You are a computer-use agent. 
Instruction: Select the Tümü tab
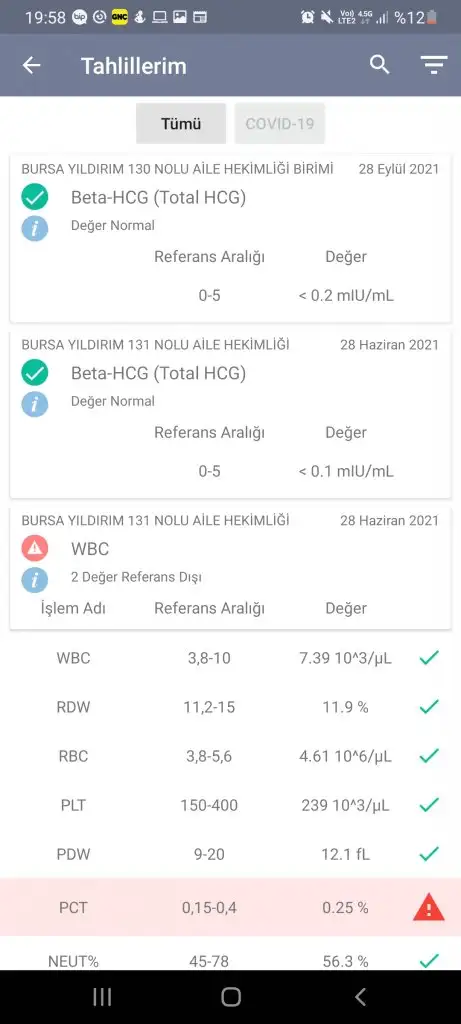181,123
